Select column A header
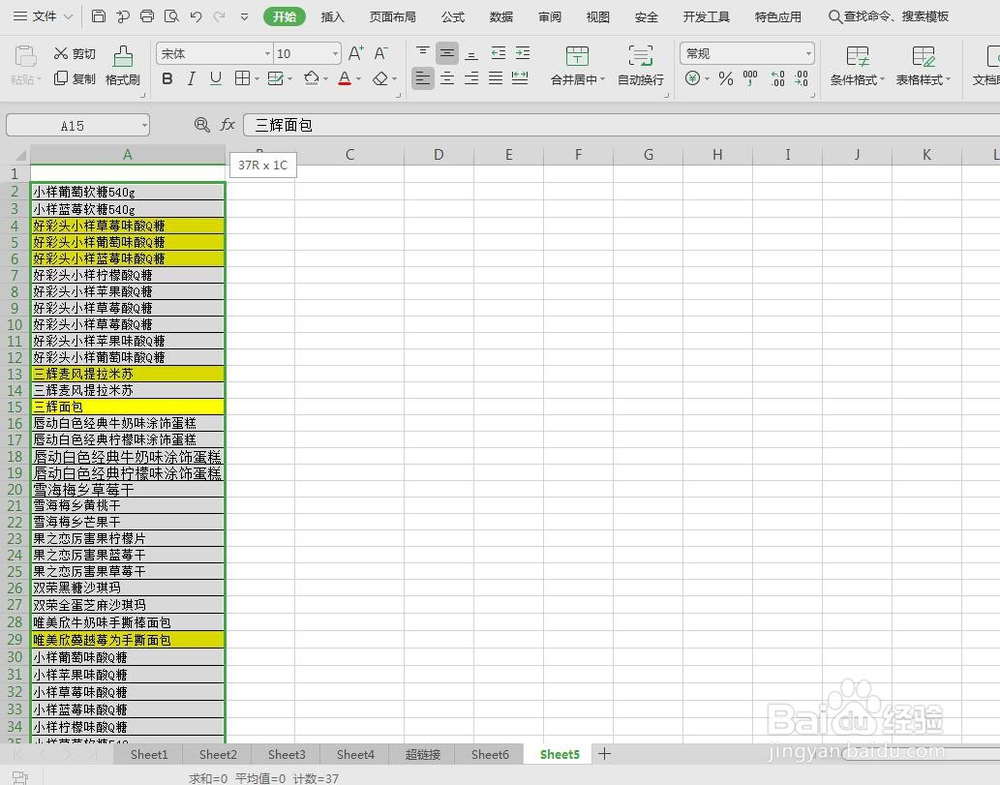 128,155
